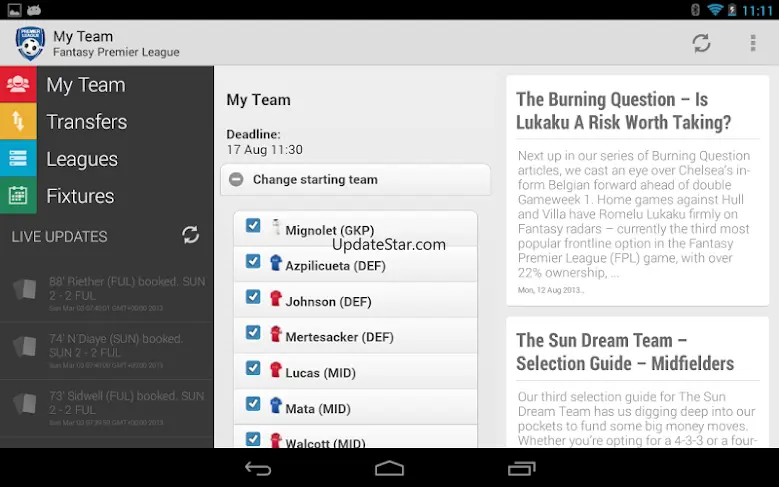Click Mignolet's goalkeeper shirt icon
The height and width of the screenshot is (487, 779).
(276, 227)
